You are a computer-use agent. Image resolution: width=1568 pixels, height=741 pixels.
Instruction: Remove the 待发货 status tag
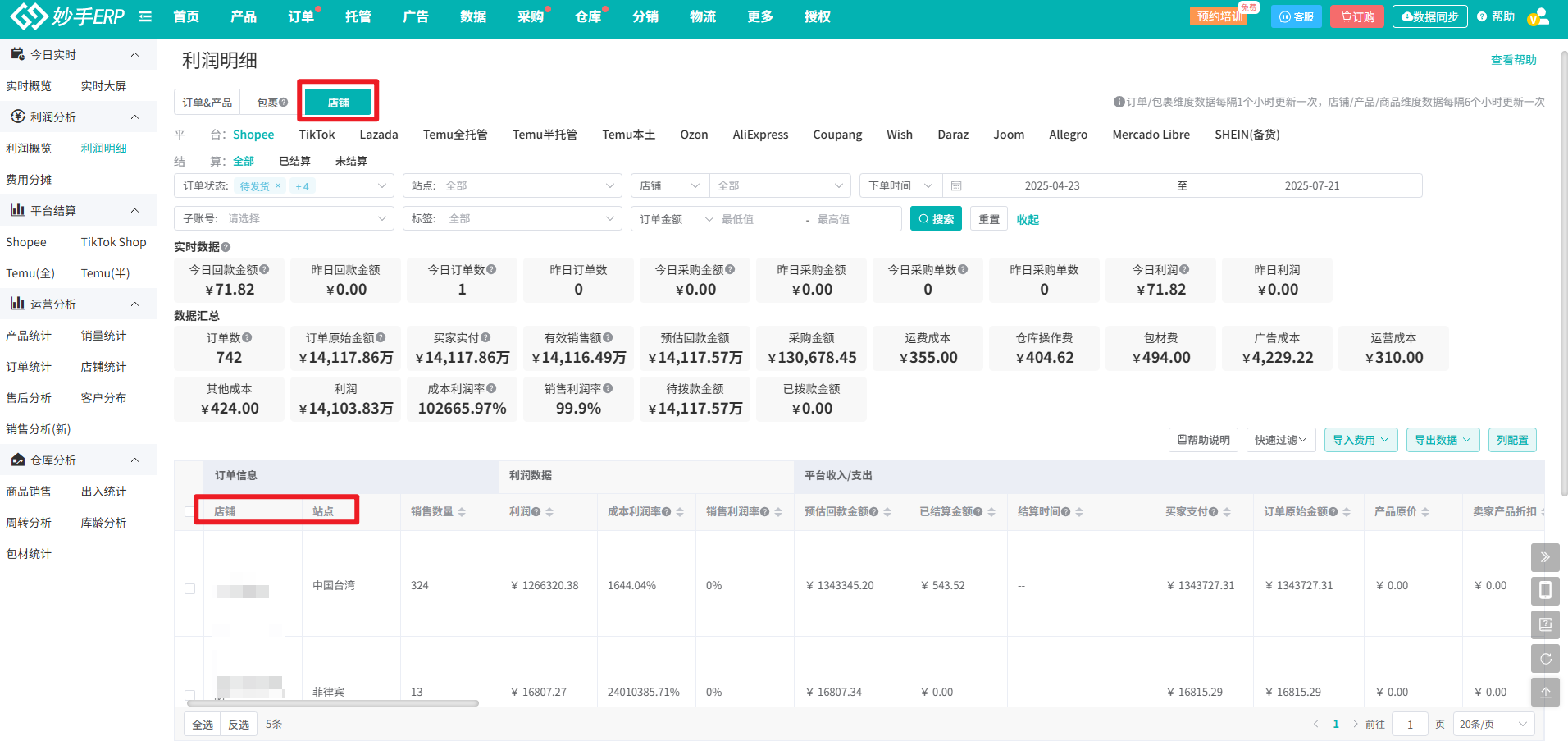(278, 185)
